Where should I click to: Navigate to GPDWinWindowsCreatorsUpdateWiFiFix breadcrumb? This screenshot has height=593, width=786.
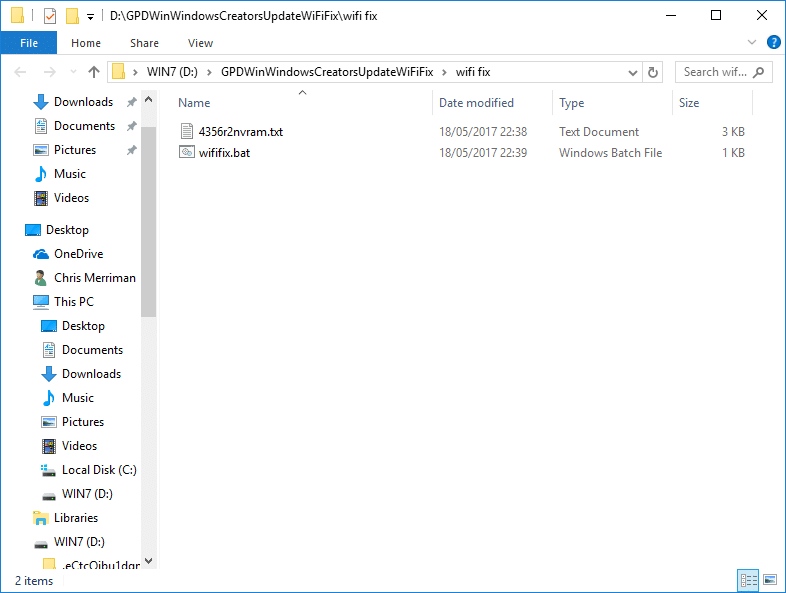[327, 72]
